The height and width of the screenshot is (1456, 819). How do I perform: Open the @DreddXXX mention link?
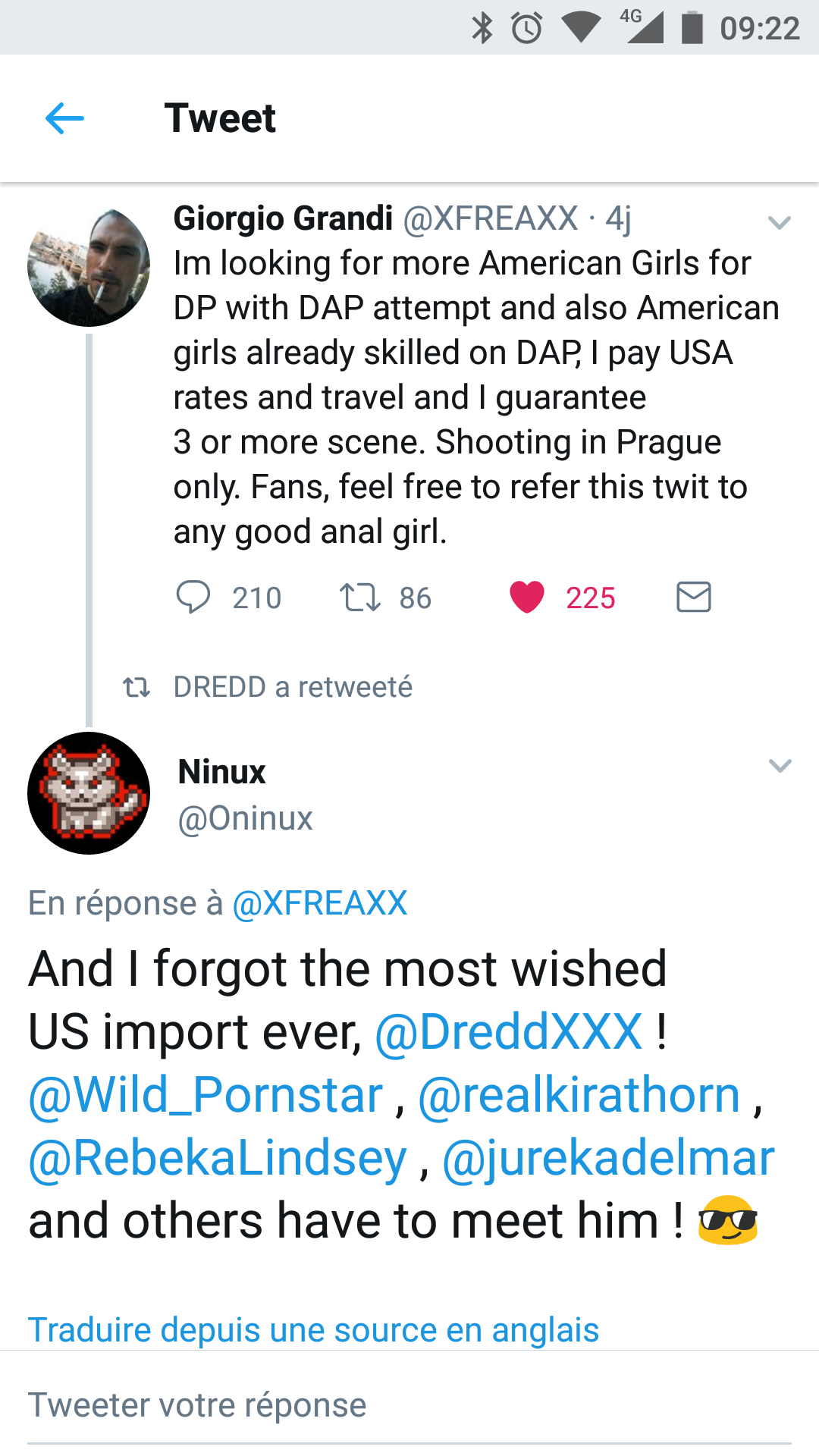(509, 1032)
